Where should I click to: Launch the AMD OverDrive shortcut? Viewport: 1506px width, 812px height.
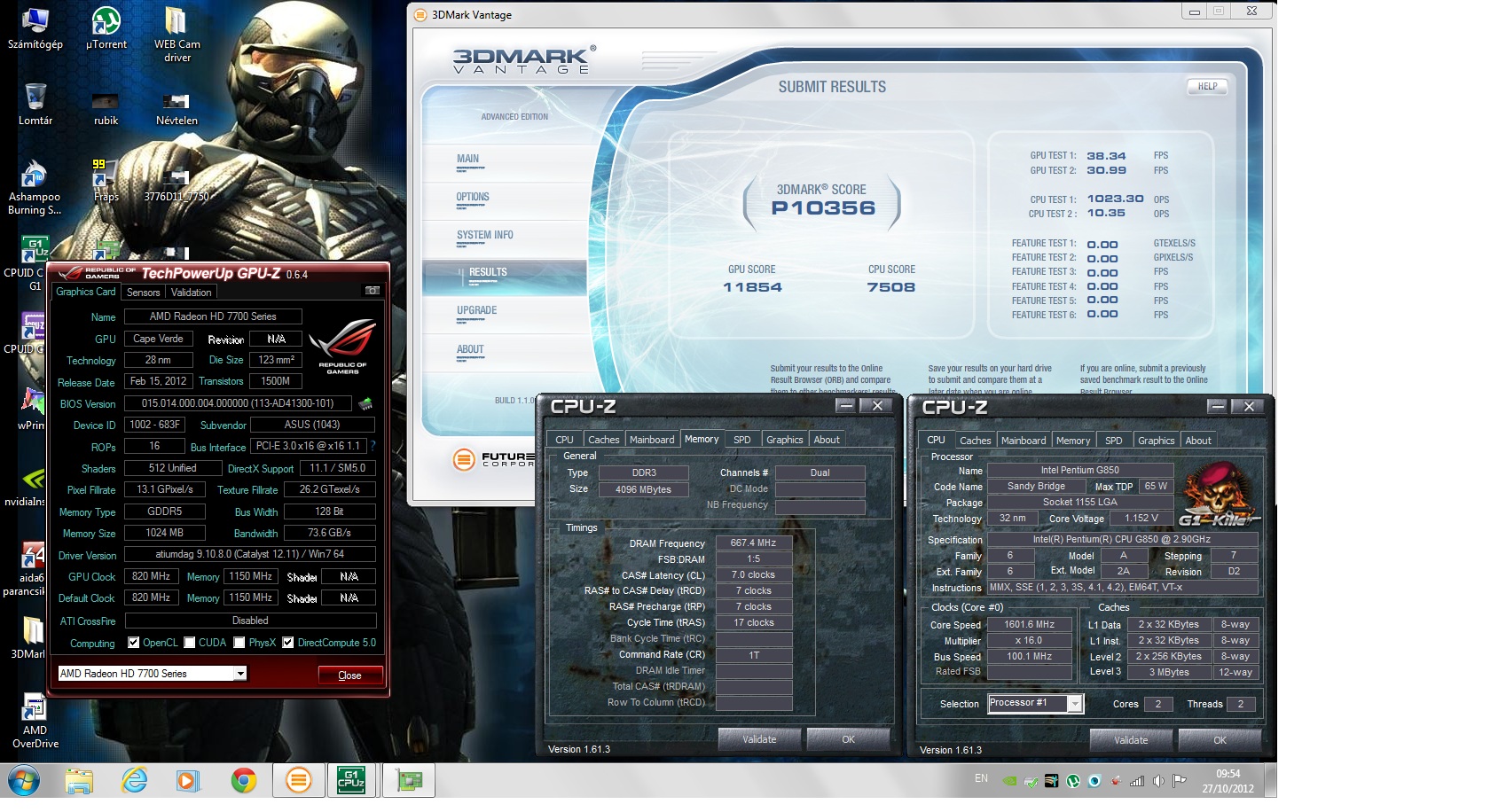pyautogui.click(x=35, y=722)
